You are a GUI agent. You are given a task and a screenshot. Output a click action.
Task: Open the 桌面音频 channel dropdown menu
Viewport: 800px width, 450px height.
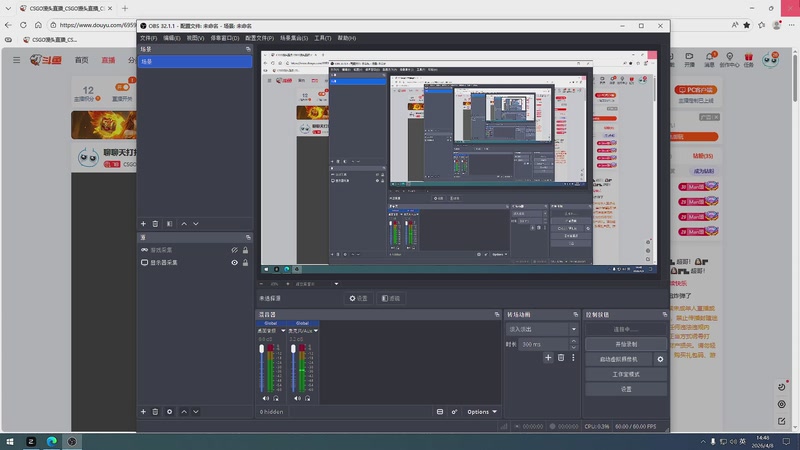[x=283, y=331]
